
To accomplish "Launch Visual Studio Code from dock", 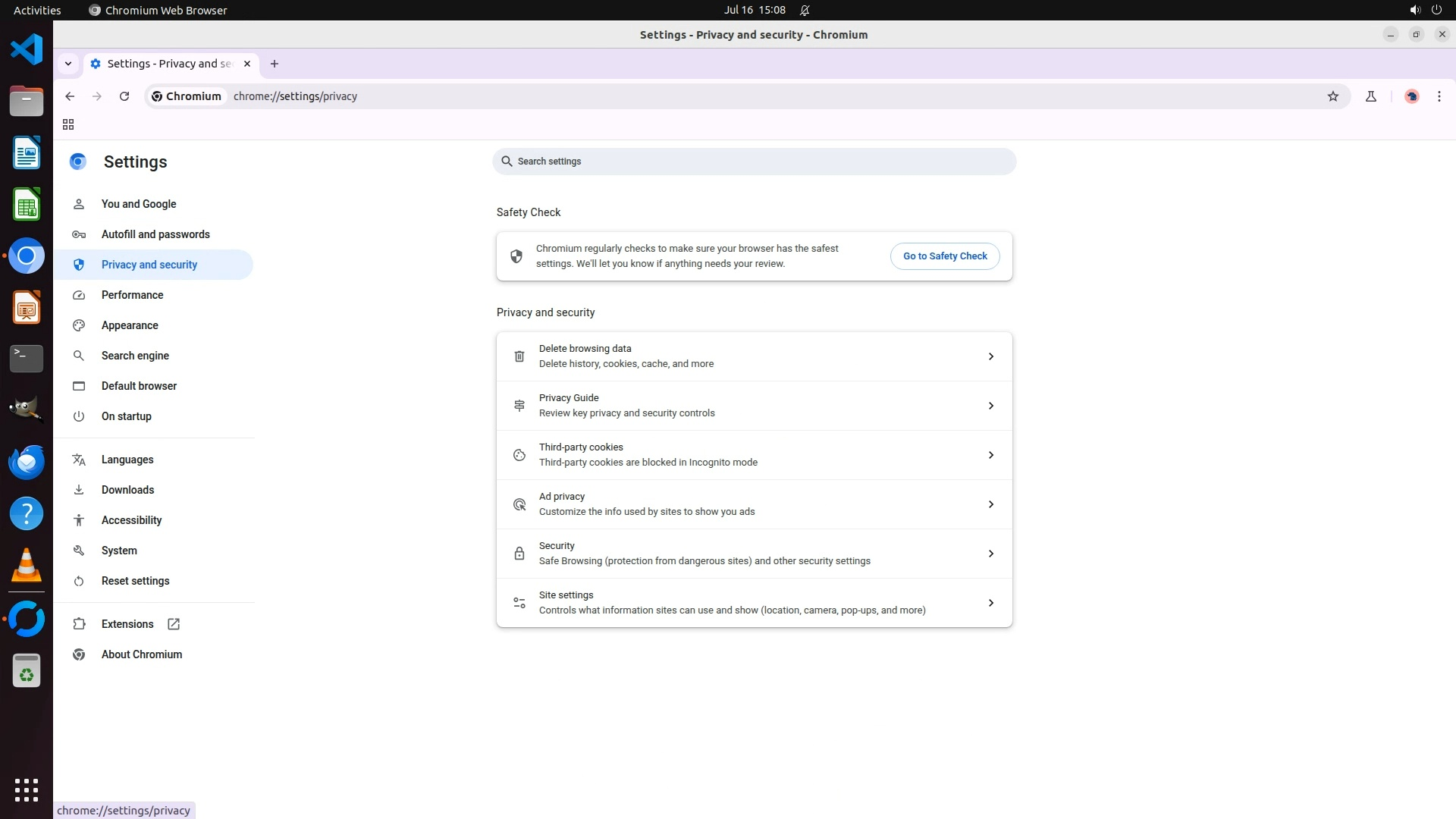I will pos(27,50).
